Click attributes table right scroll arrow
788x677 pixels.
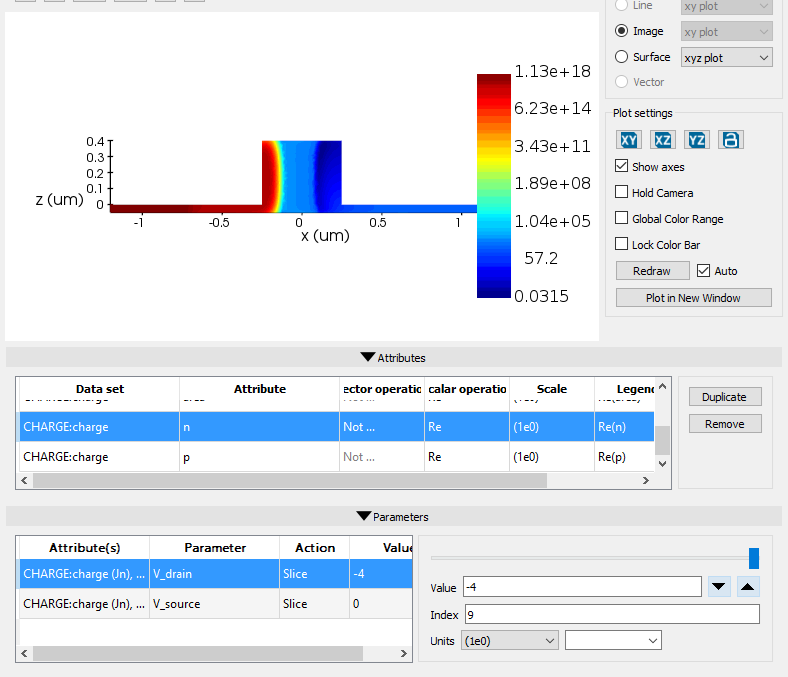(x=646, y=480)
